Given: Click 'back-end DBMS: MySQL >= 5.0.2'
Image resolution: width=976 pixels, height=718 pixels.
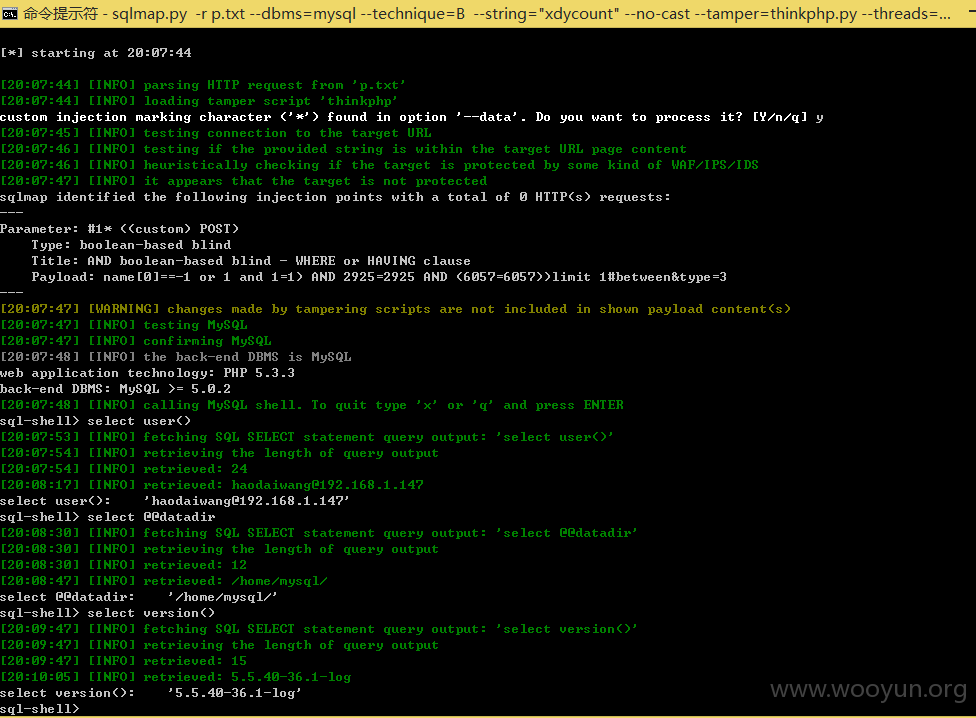Looking at the screenshot, I should [x=115, y=389].
